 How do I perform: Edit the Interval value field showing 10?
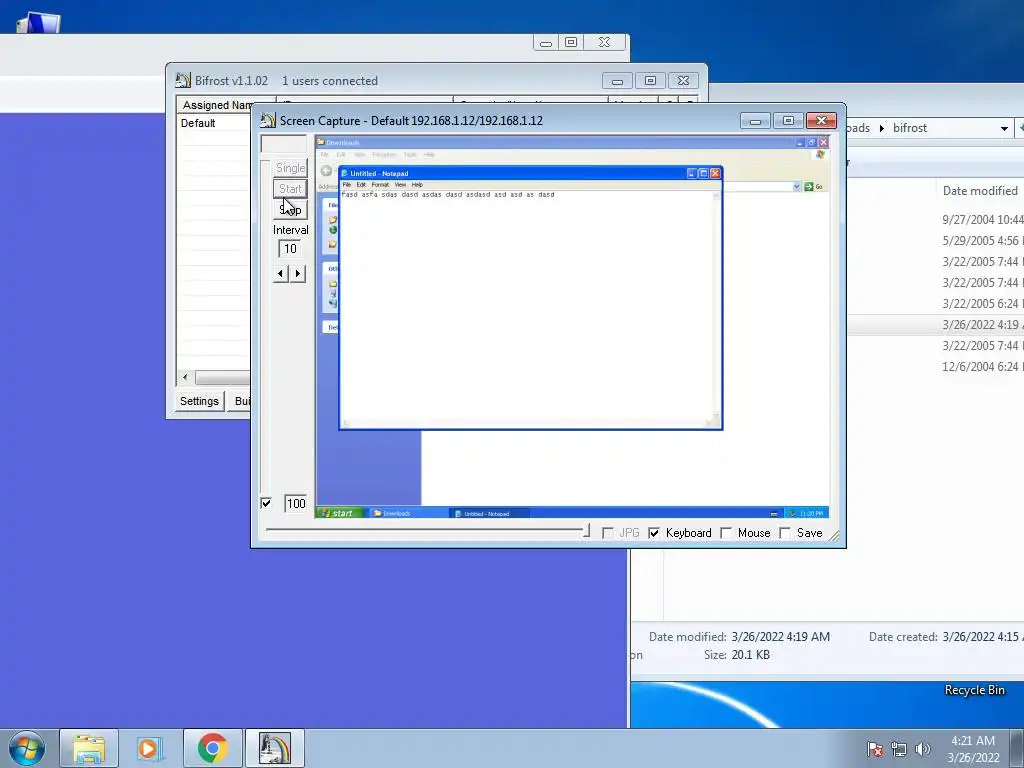coord(290,248)
